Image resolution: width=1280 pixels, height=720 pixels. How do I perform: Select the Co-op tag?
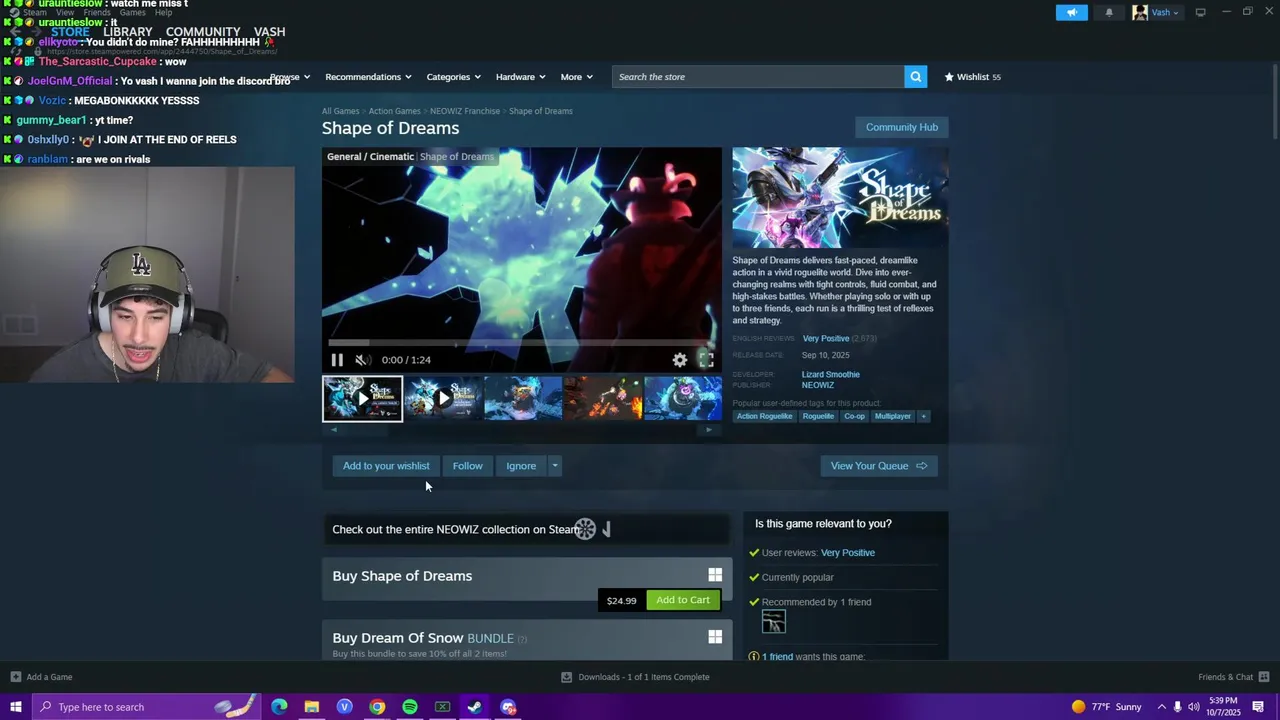coord(854,416)
